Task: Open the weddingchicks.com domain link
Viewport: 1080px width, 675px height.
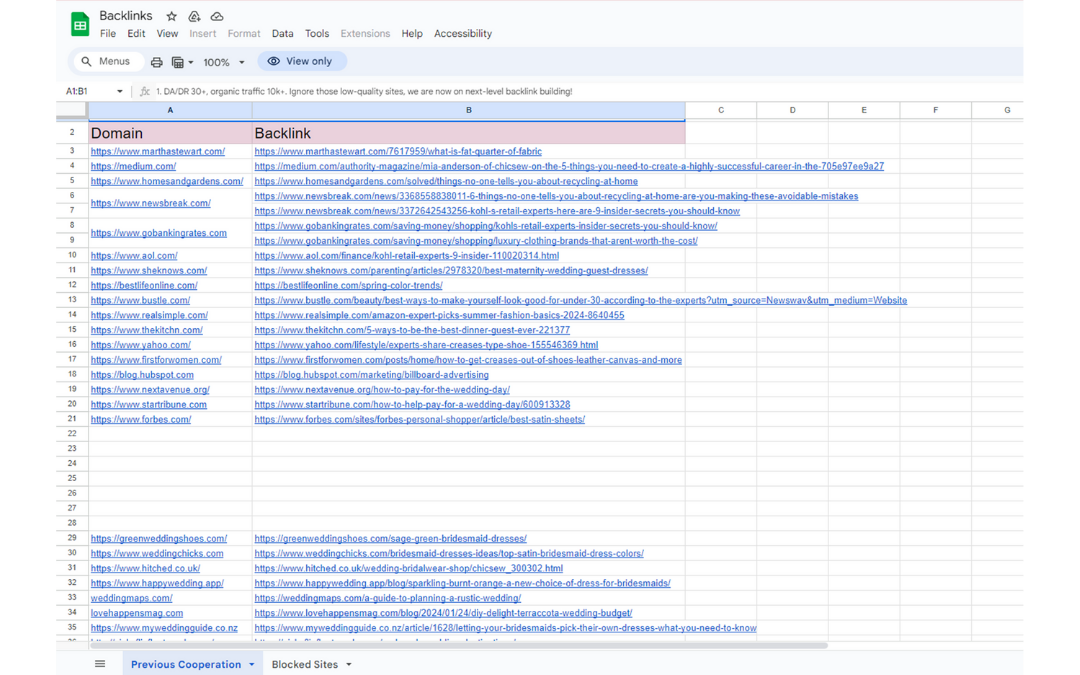Action: pos(156,554)
